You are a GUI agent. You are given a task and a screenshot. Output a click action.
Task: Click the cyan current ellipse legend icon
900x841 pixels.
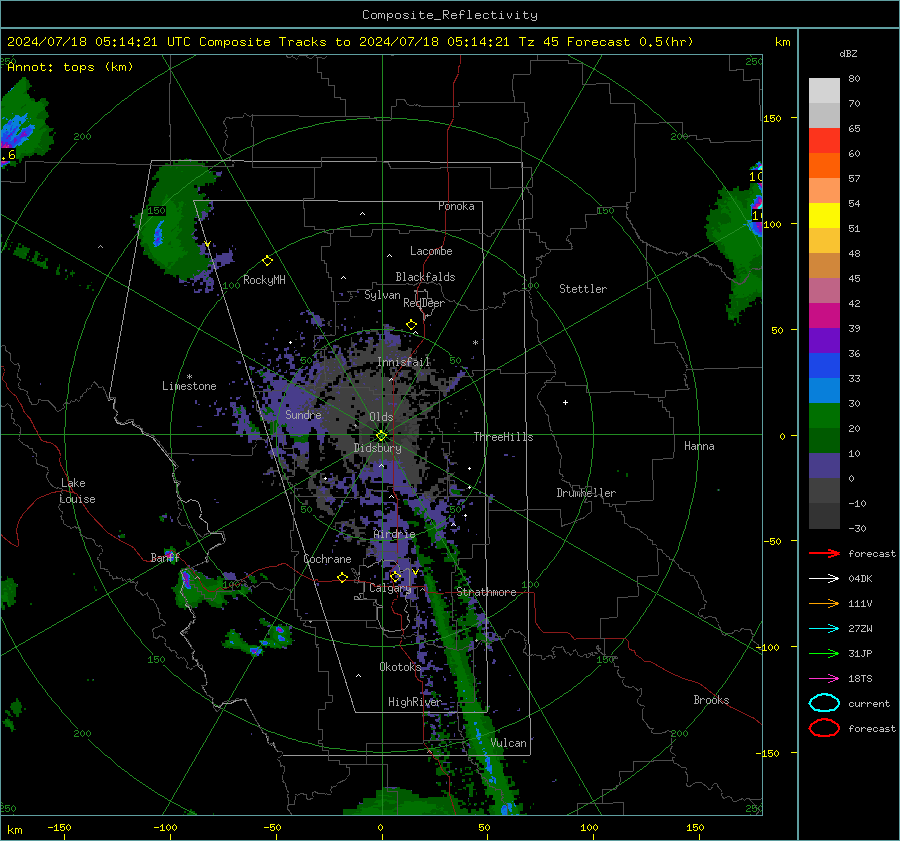coord(824,703)
